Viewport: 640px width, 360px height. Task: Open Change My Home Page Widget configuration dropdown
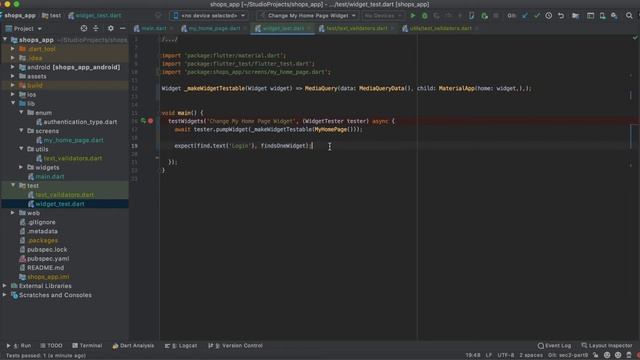point(308,16)
